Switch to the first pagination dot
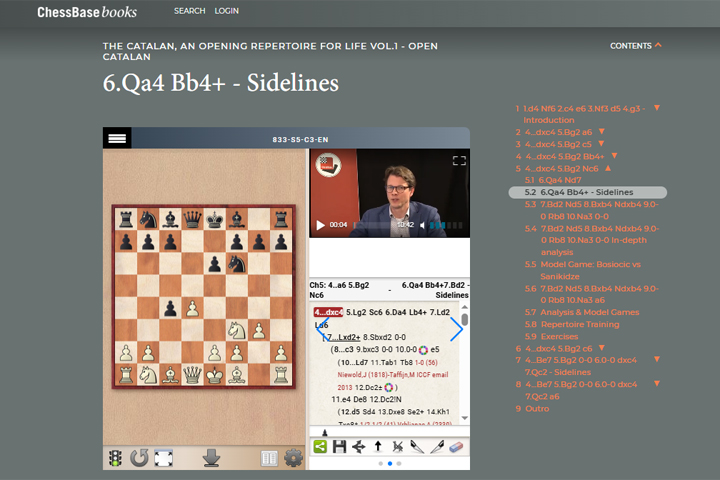 pos(381,463)
